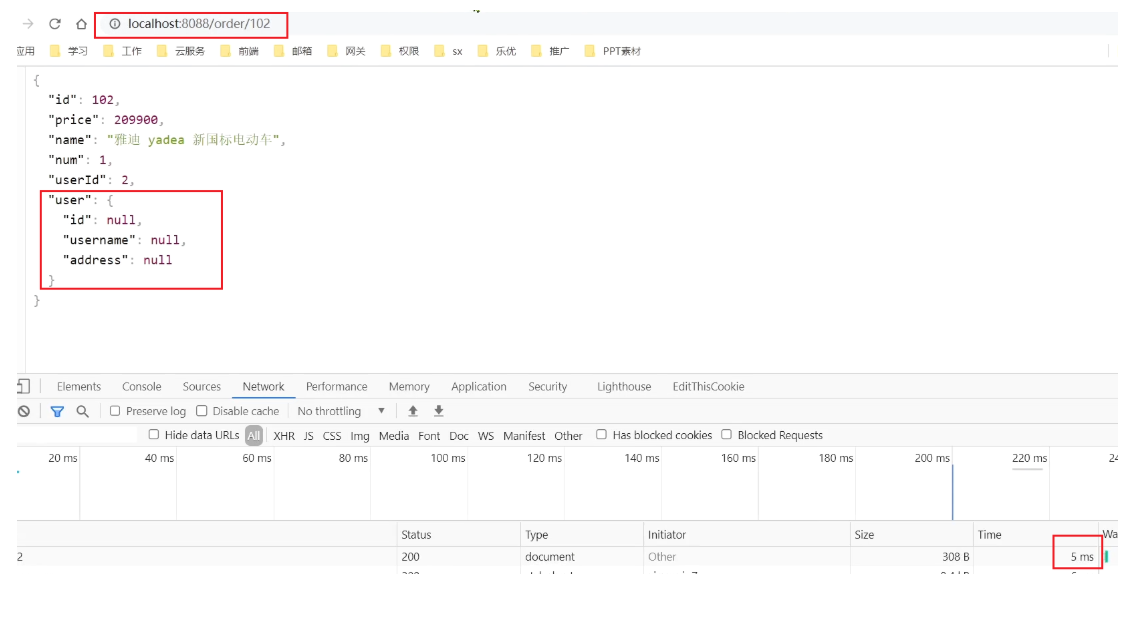1146x622 pixels.
Task: Select the 200 document request row
Action: pos(567,556)
